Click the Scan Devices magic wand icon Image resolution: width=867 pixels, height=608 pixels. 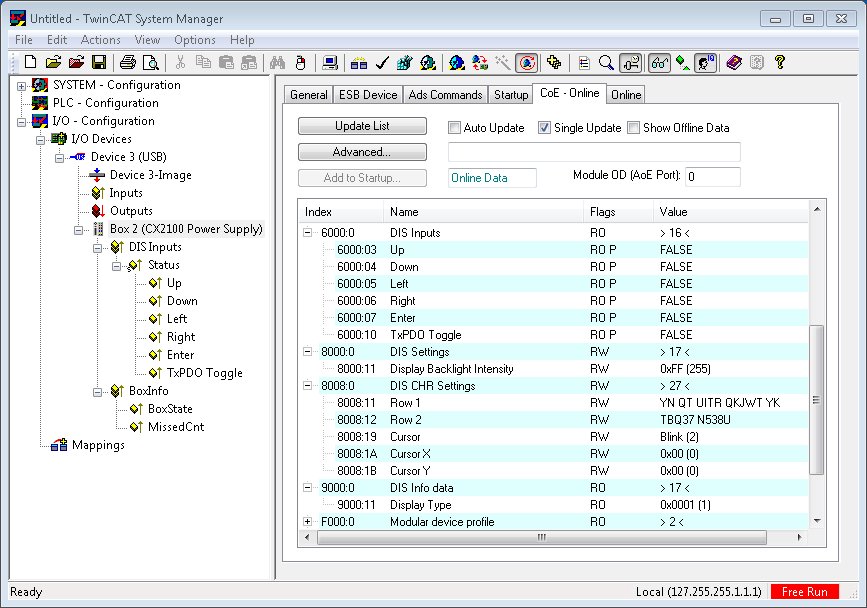tap(503, 62)
